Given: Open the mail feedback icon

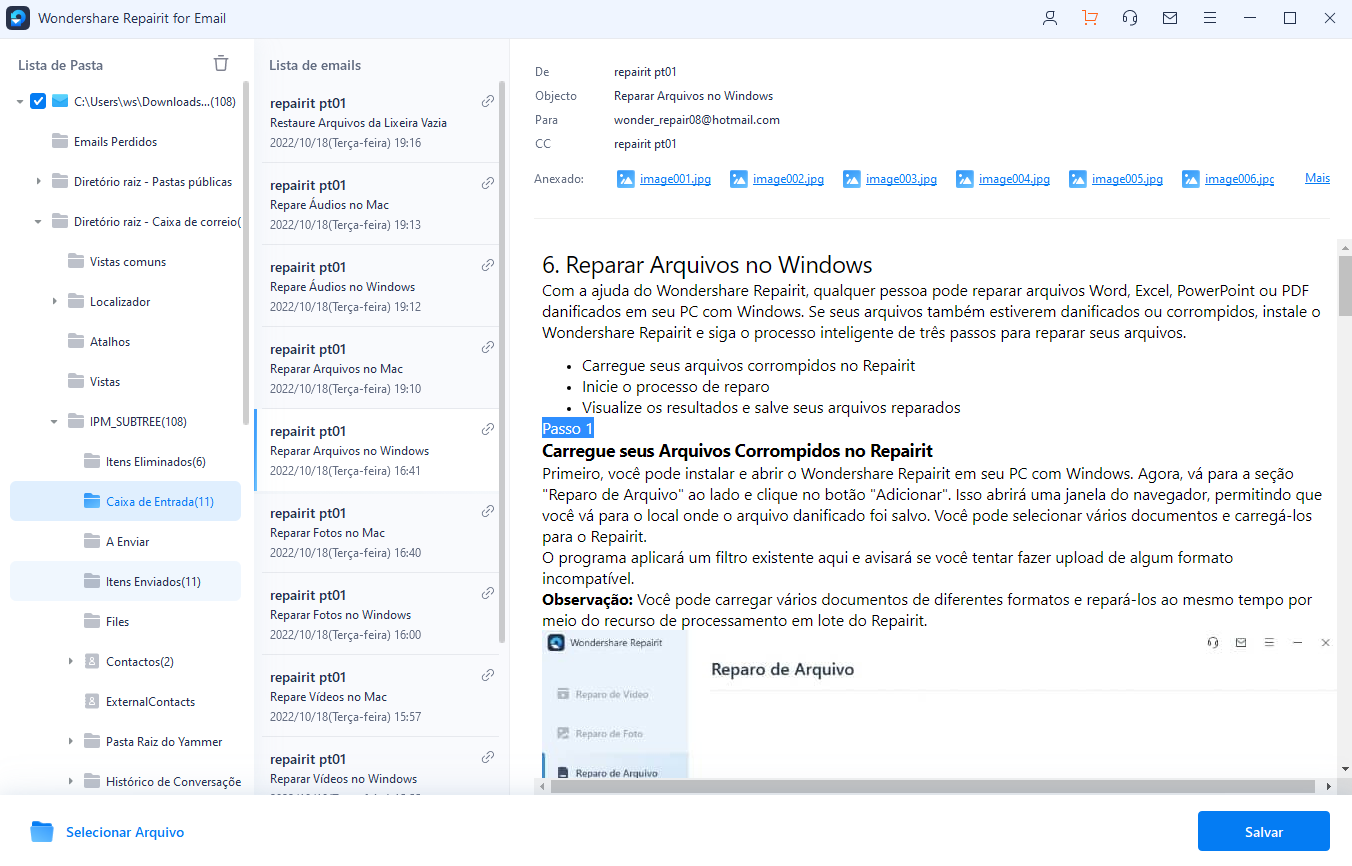Looking at the screenshot, I should 1170,18.
